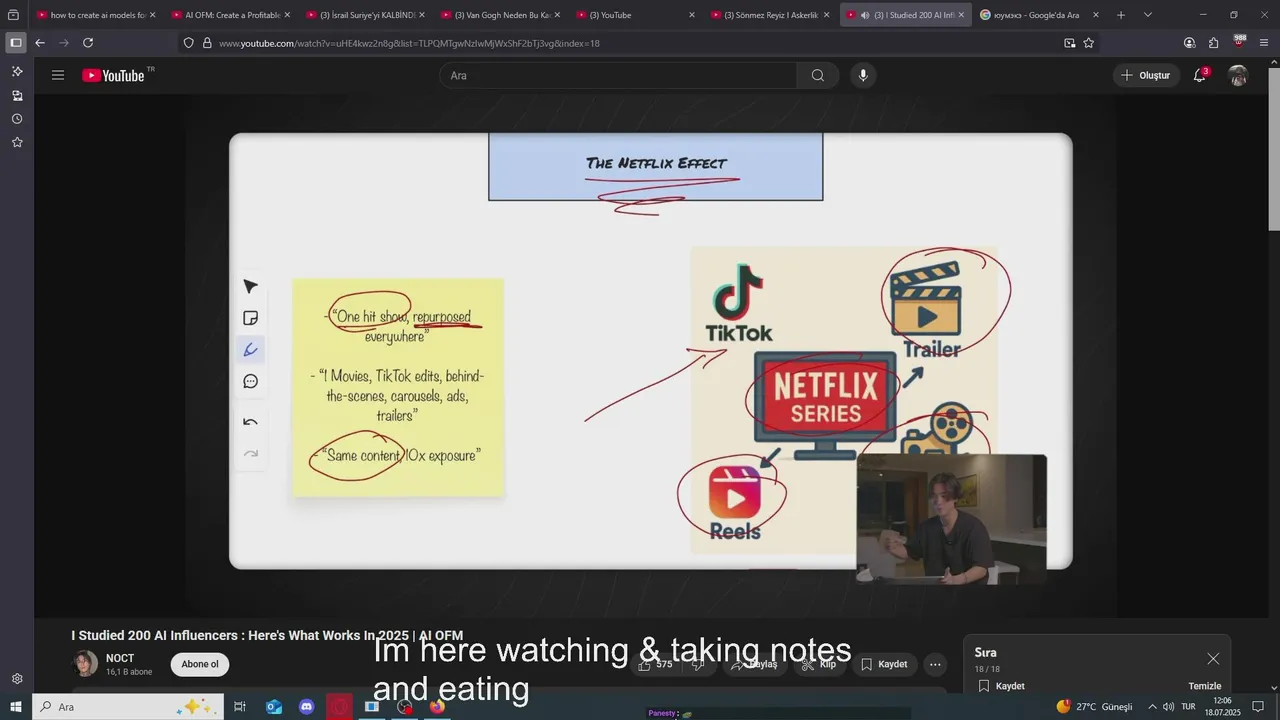Screen dimensions: 1280x720
Task: Open the YouTube account avatar menu
Action: pyautogui.click(x=1238, y=75)
